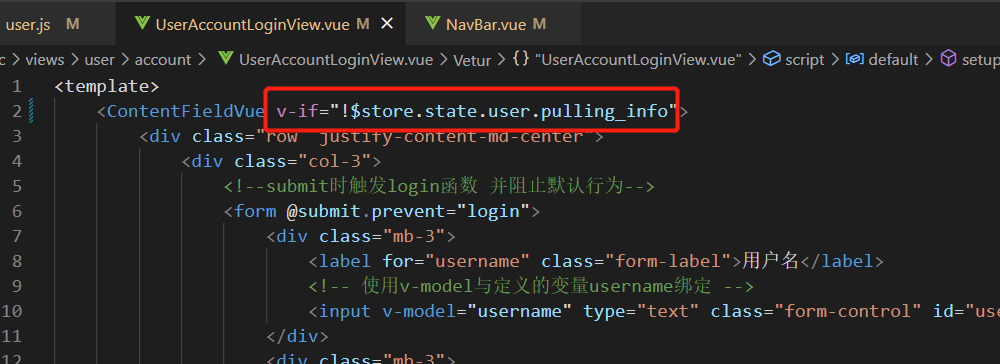Click the ContentFieldVue tag name

(x=186, y=111)
